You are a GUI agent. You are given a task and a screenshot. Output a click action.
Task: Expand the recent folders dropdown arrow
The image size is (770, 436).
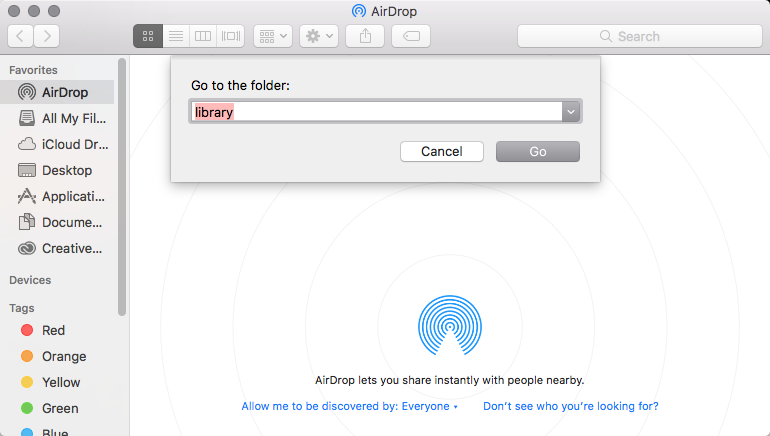coord(571,112)
